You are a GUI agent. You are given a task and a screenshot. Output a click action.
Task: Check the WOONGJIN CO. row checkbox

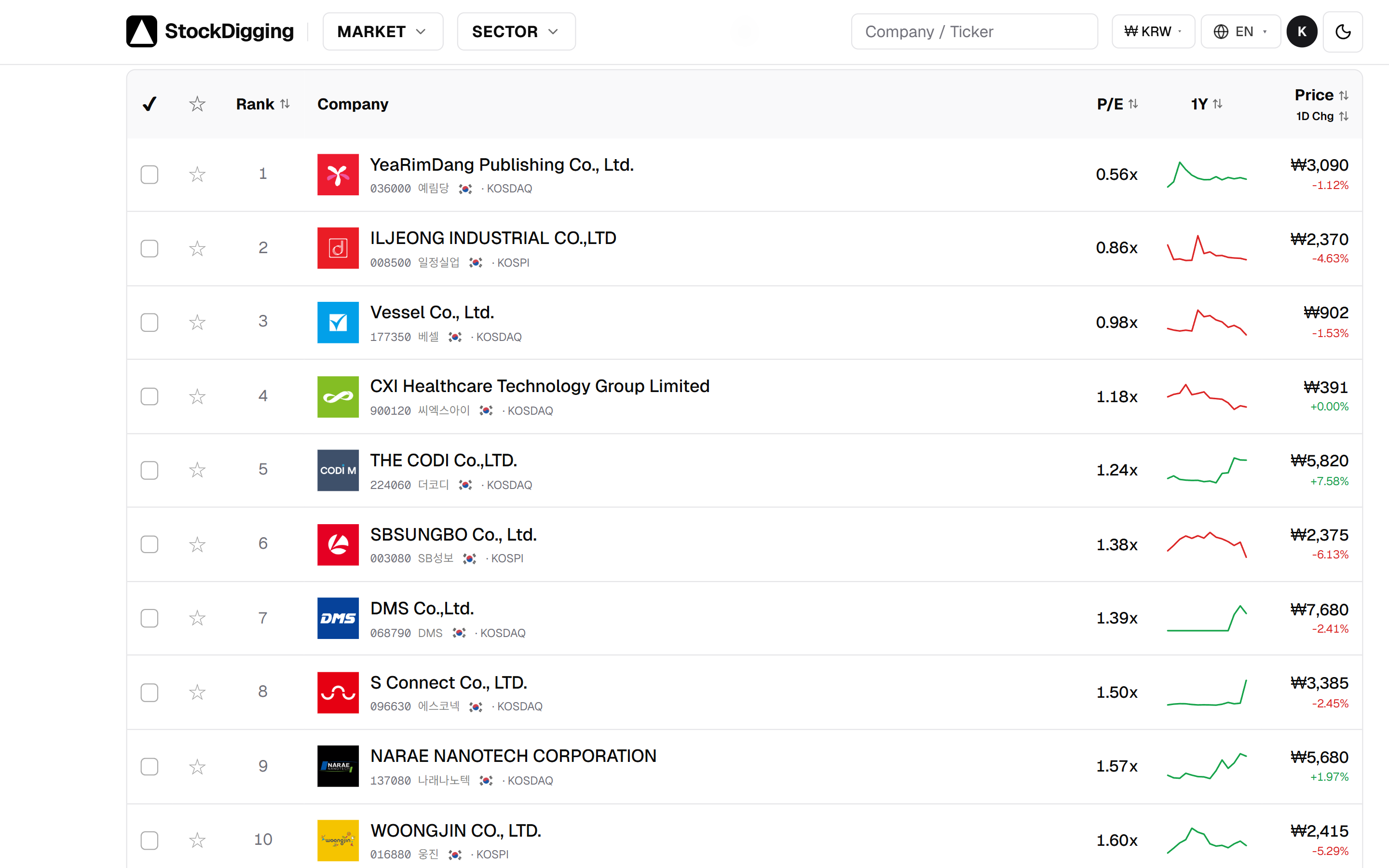click(x=149, y=840)
